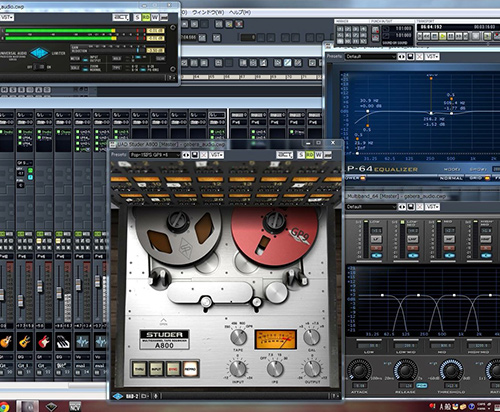Click previous/next preset arrows in Studer window
The image size is (500, 412).
tap(186, 155)
